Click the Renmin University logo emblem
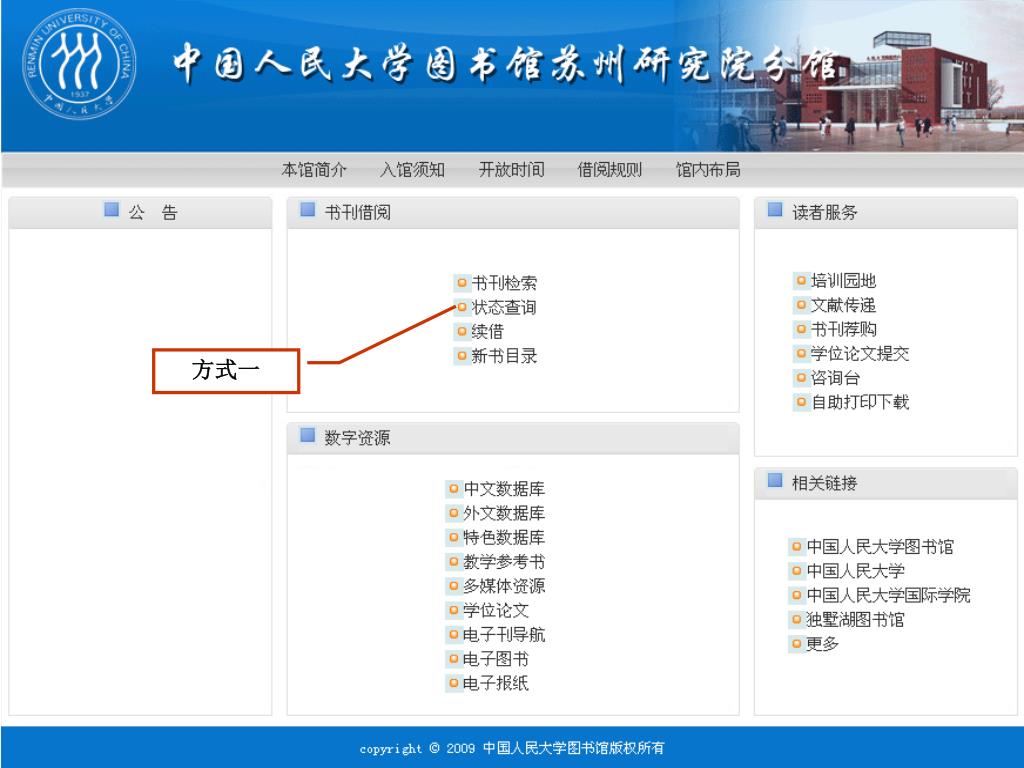This screenshot has height=768, width=1024. coord(79,63)
